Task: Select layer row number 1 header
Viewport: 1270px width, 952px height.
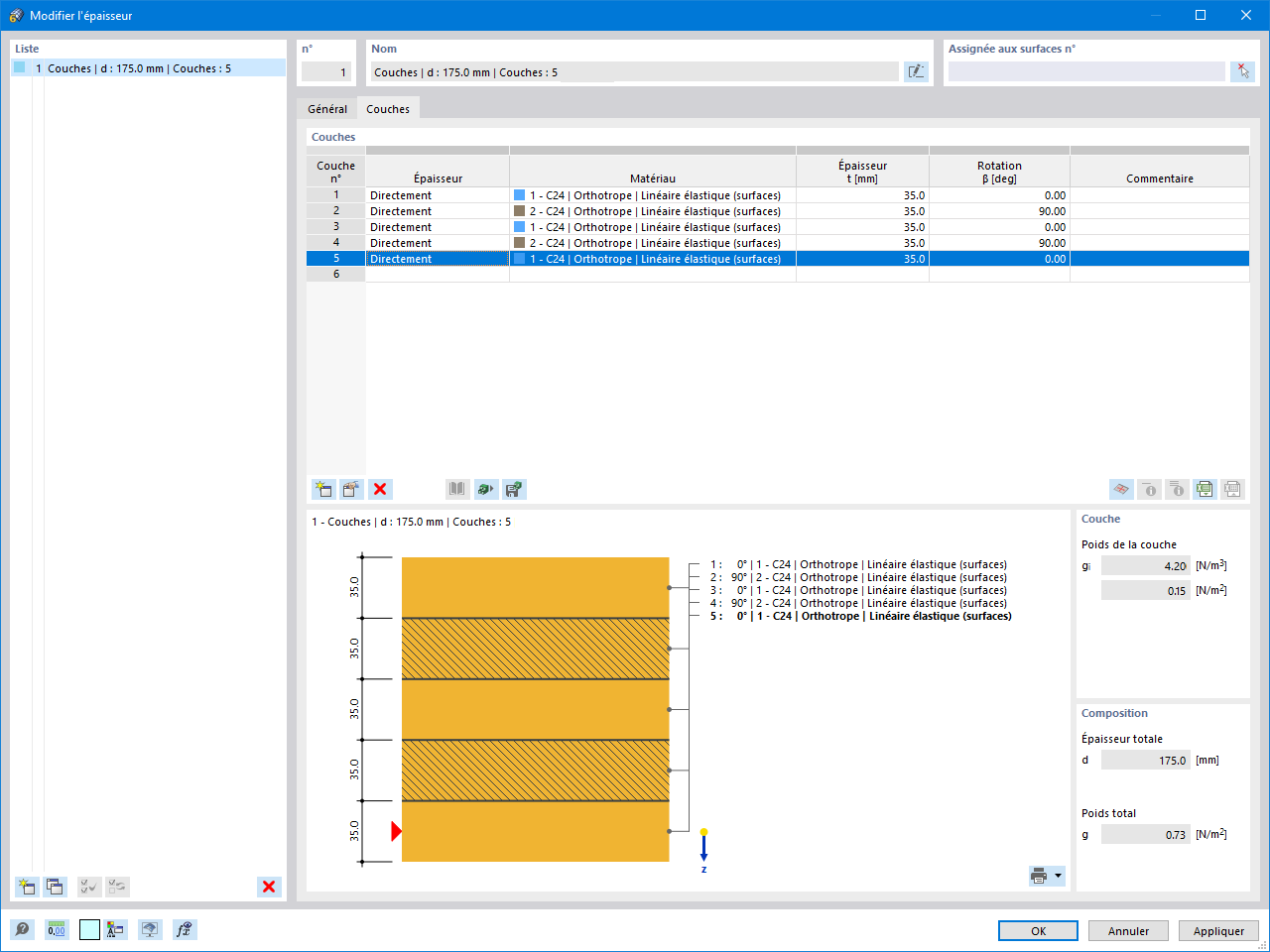Action: pyautogui.click(x=336, y=195)
